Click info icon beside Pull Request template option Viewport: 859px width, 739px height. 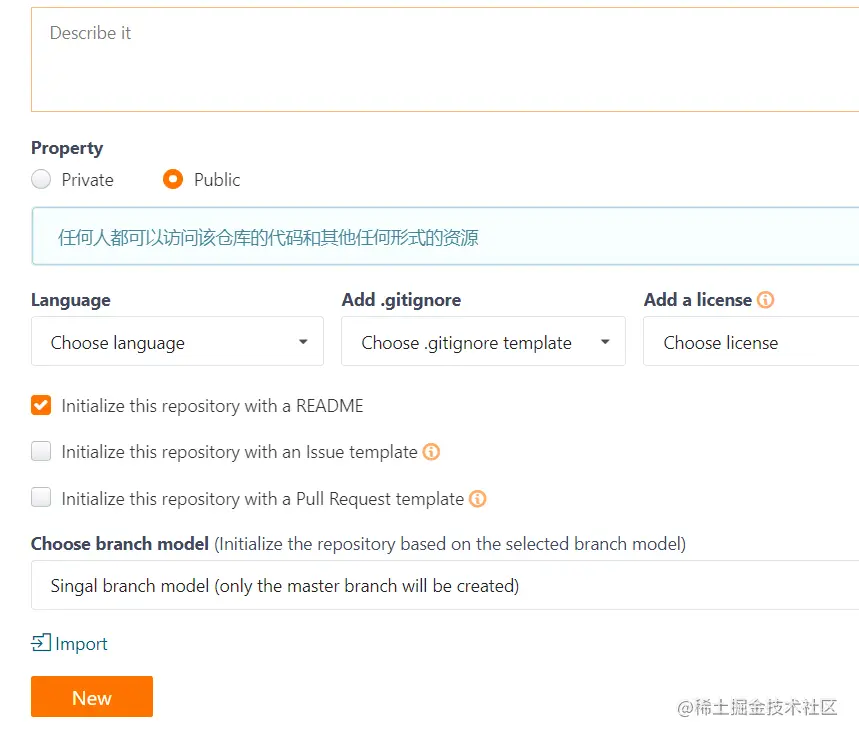[x=478, y=499]
